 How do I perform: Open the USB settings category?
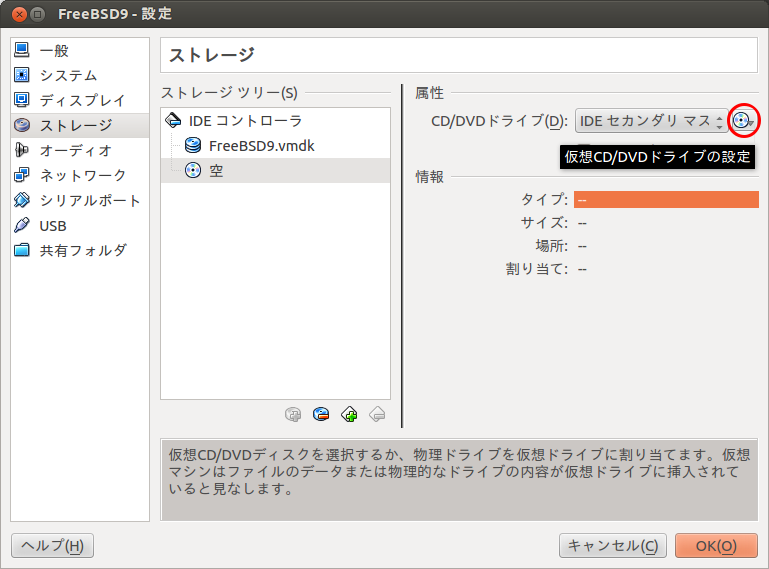click(x=80, y=226)
